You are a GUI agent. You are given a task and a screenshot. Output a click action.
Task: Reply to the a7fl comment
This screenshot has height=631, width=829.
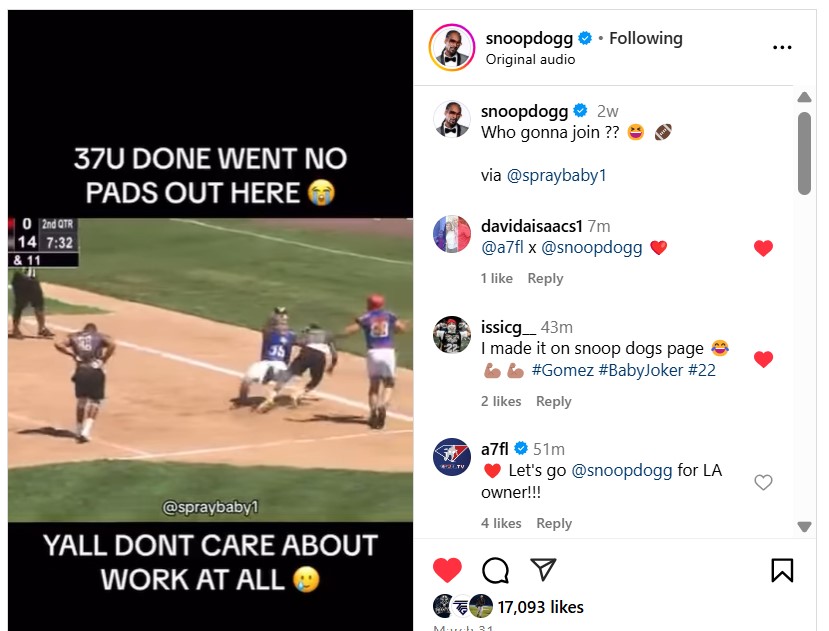[x=554, y=523]
